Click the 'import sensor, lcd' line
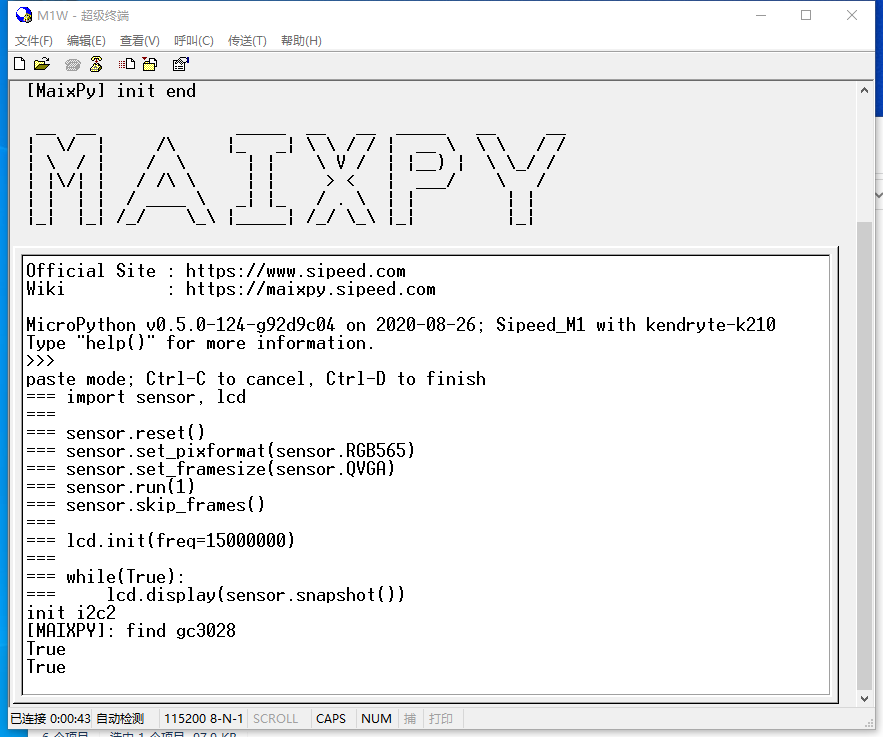The image size is (883, 737). pos(156,397)
